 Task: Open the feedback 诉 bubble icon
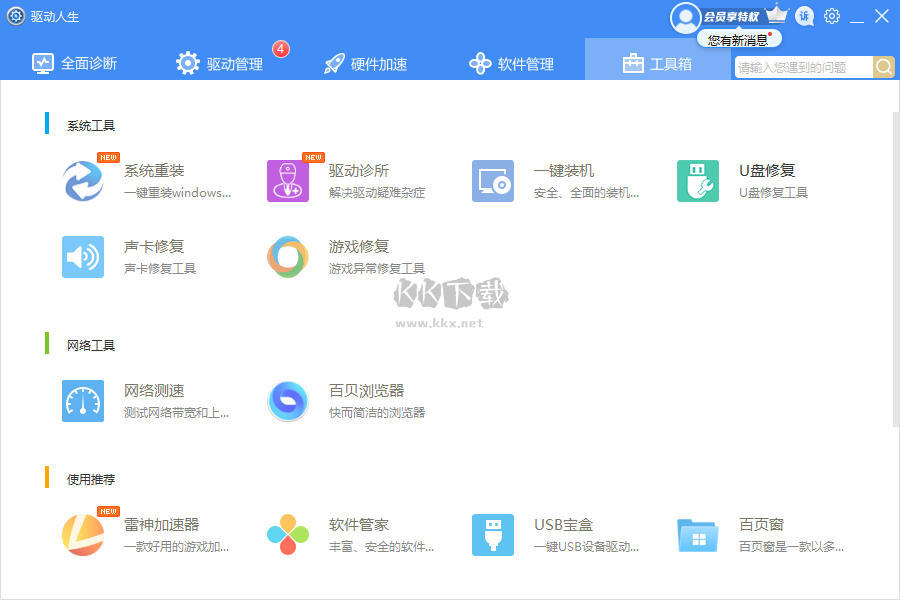click(x=805, y=16)
